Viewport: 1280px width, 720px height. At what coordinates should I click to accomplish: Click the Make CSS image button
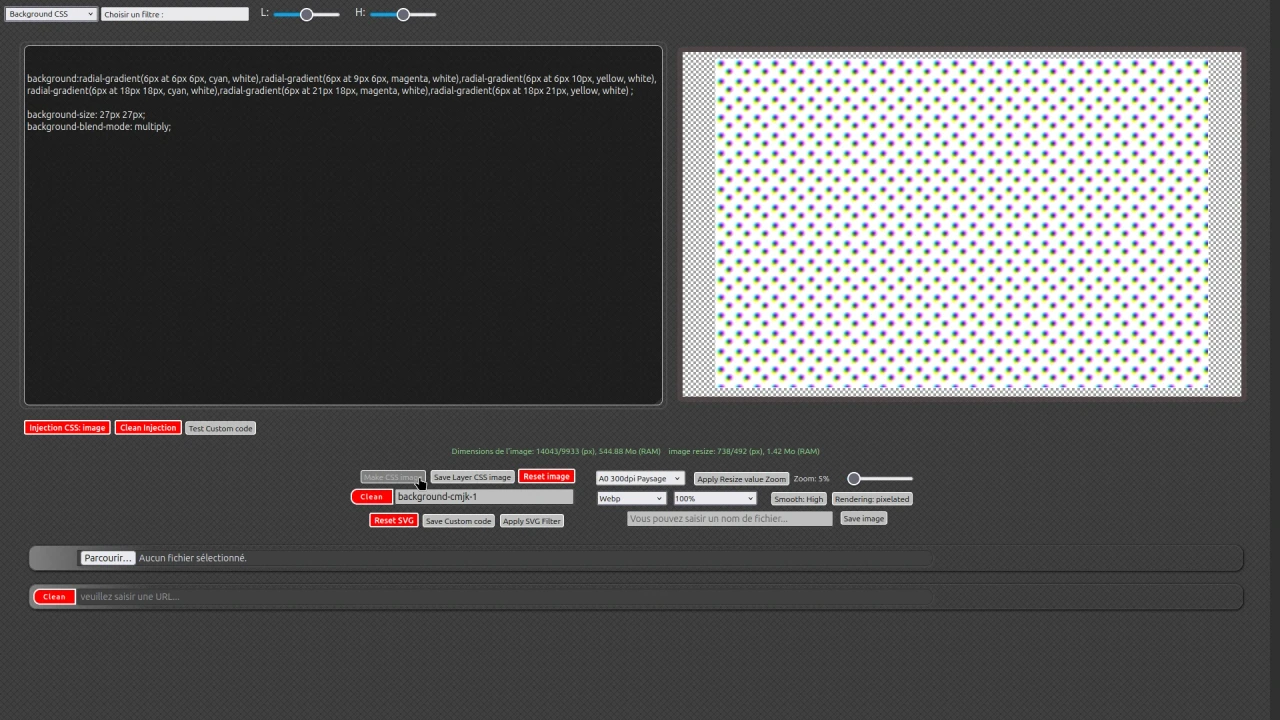click(392, 477)
